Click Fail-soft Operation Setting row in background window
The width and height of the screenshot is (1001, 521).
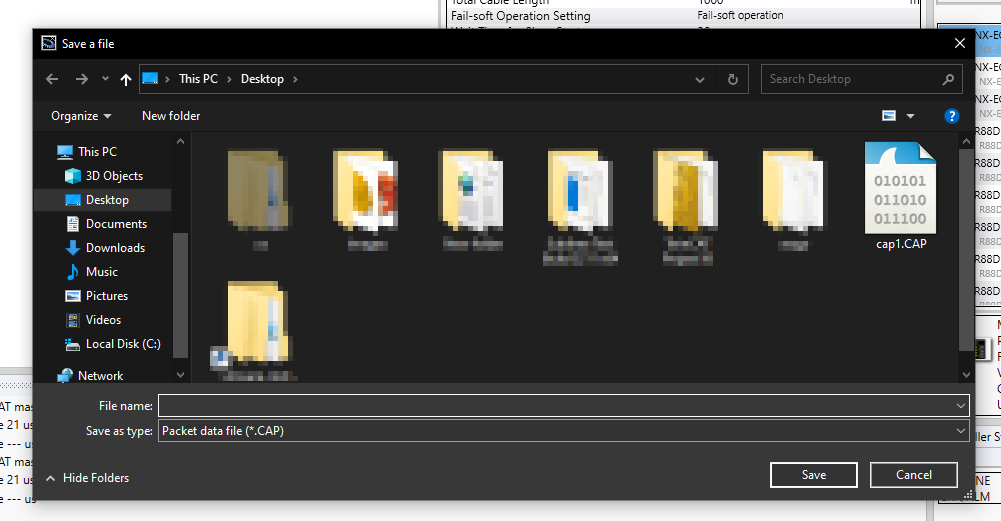tap(684, 16)
